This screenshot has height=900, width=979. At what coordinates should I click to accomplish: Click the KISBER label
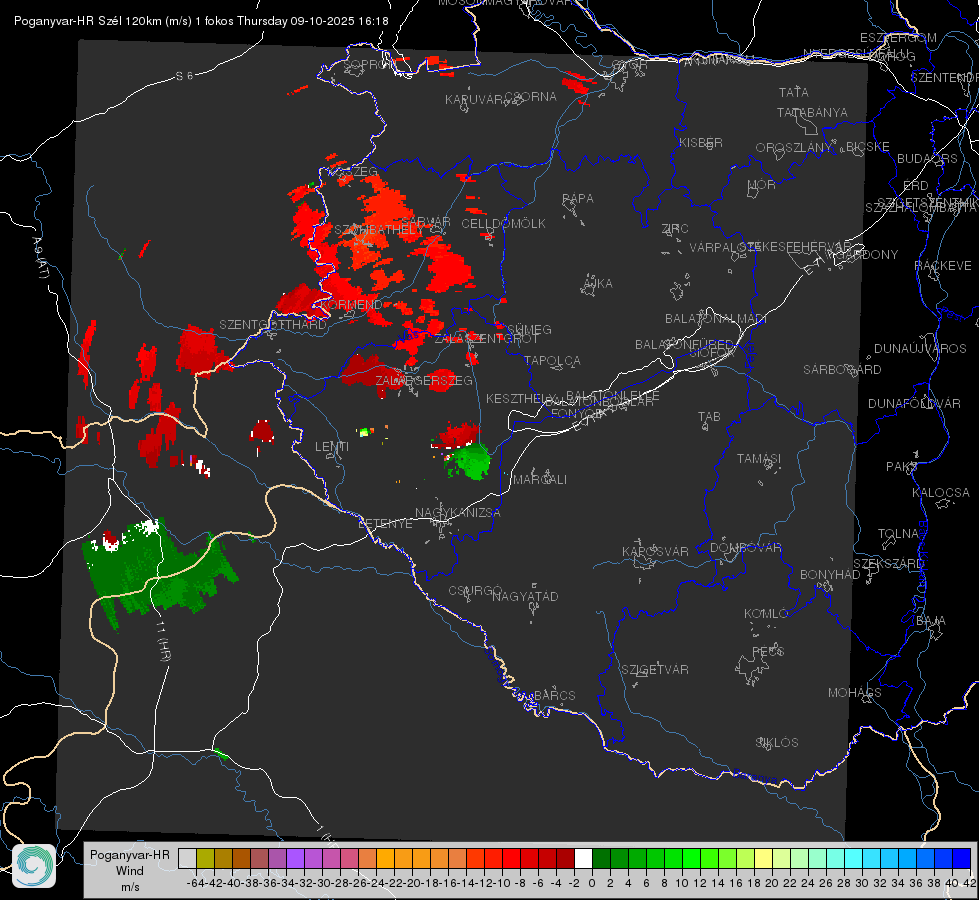click(x=701, y=143)
